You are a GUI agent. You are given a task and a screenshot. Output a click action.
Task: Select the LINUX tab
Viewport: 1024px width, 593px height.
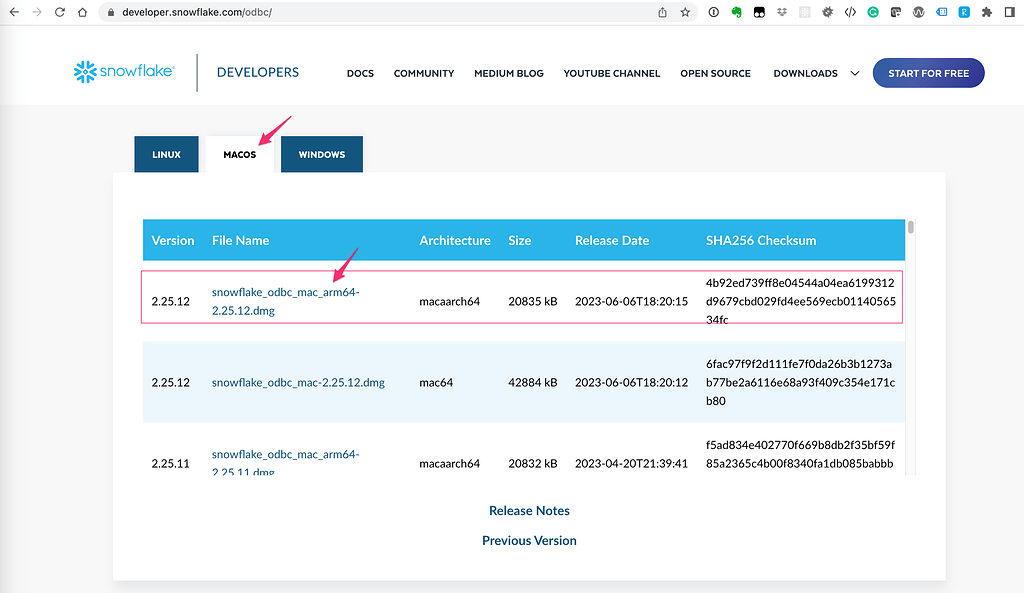click(166, 154)
